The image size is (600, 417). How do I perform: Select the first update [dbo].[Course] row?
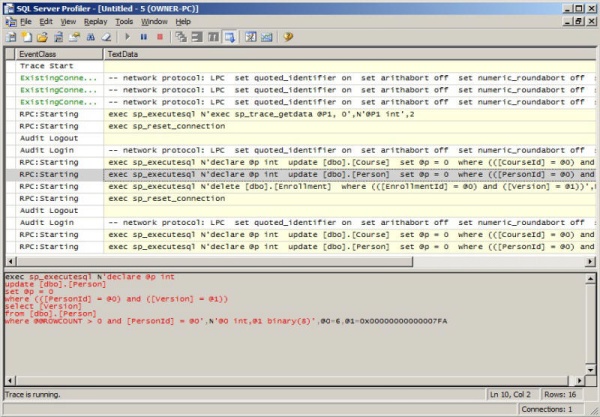pos(300,163)
